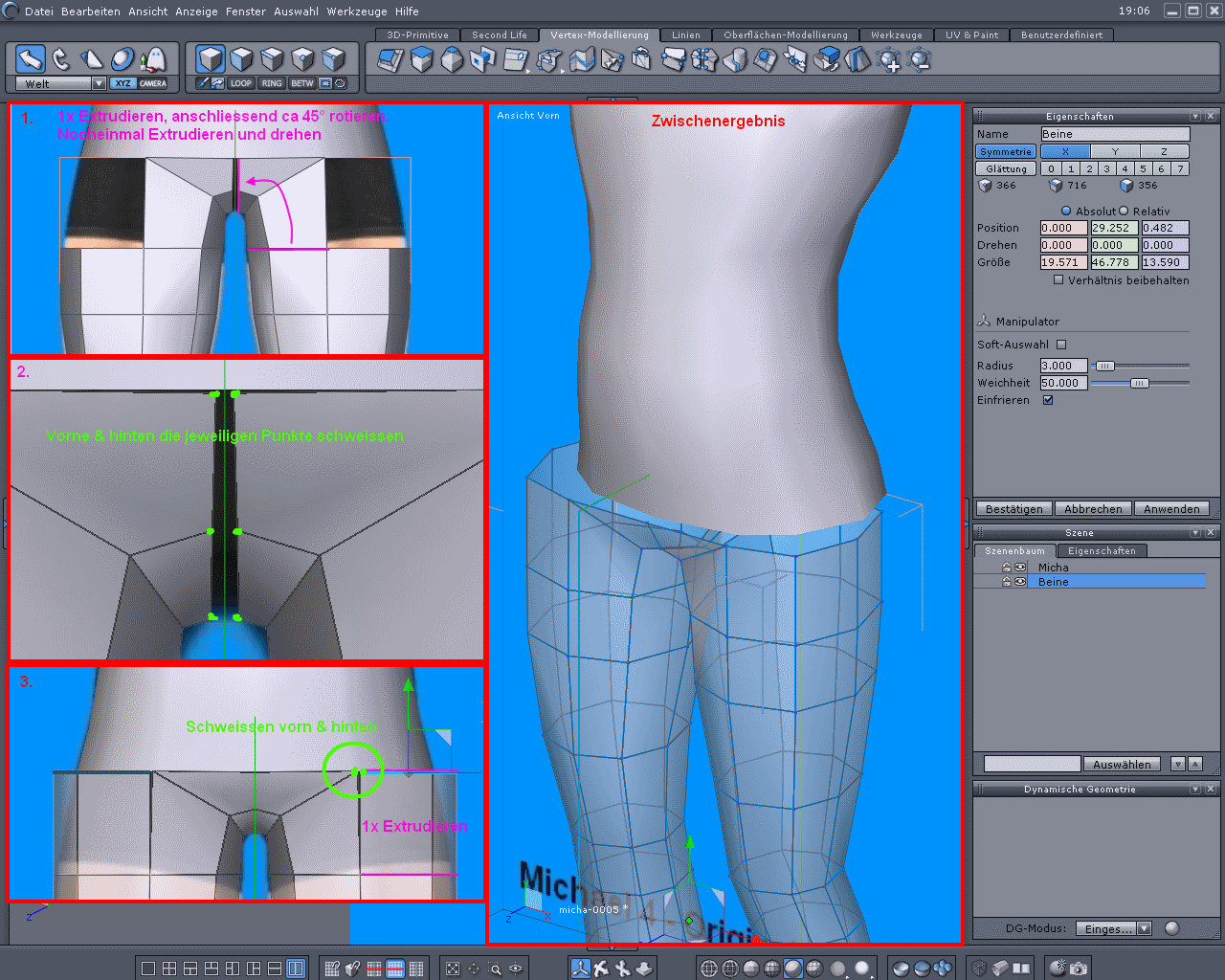The height and width of the screenshot is (980, 1225).
Task: Uncheck the Einfrieren checkbox
Action: (x=1048, y=400)
